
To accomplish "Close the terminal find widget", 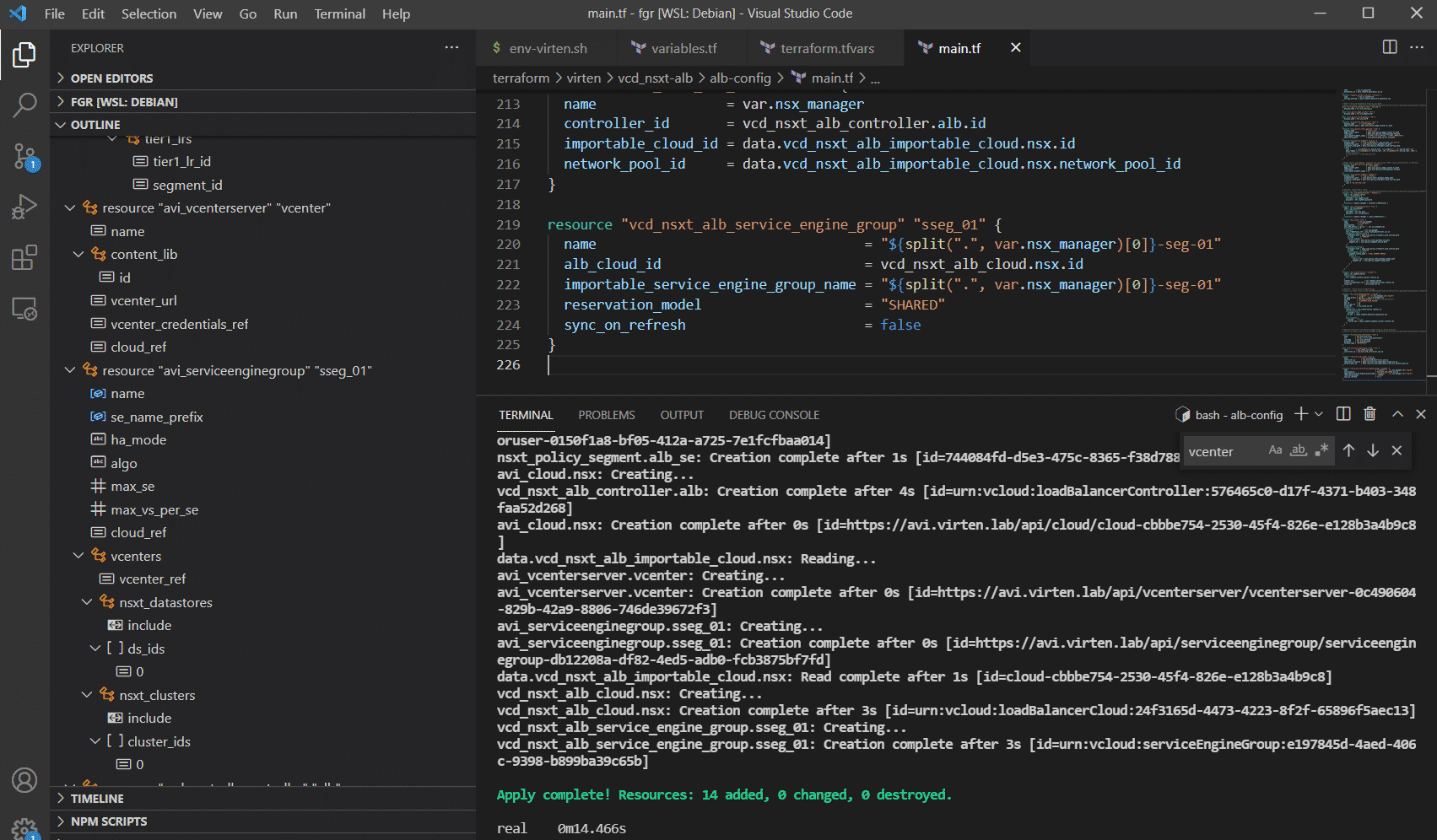I will pyautogui.click(x=1397, y=450).
